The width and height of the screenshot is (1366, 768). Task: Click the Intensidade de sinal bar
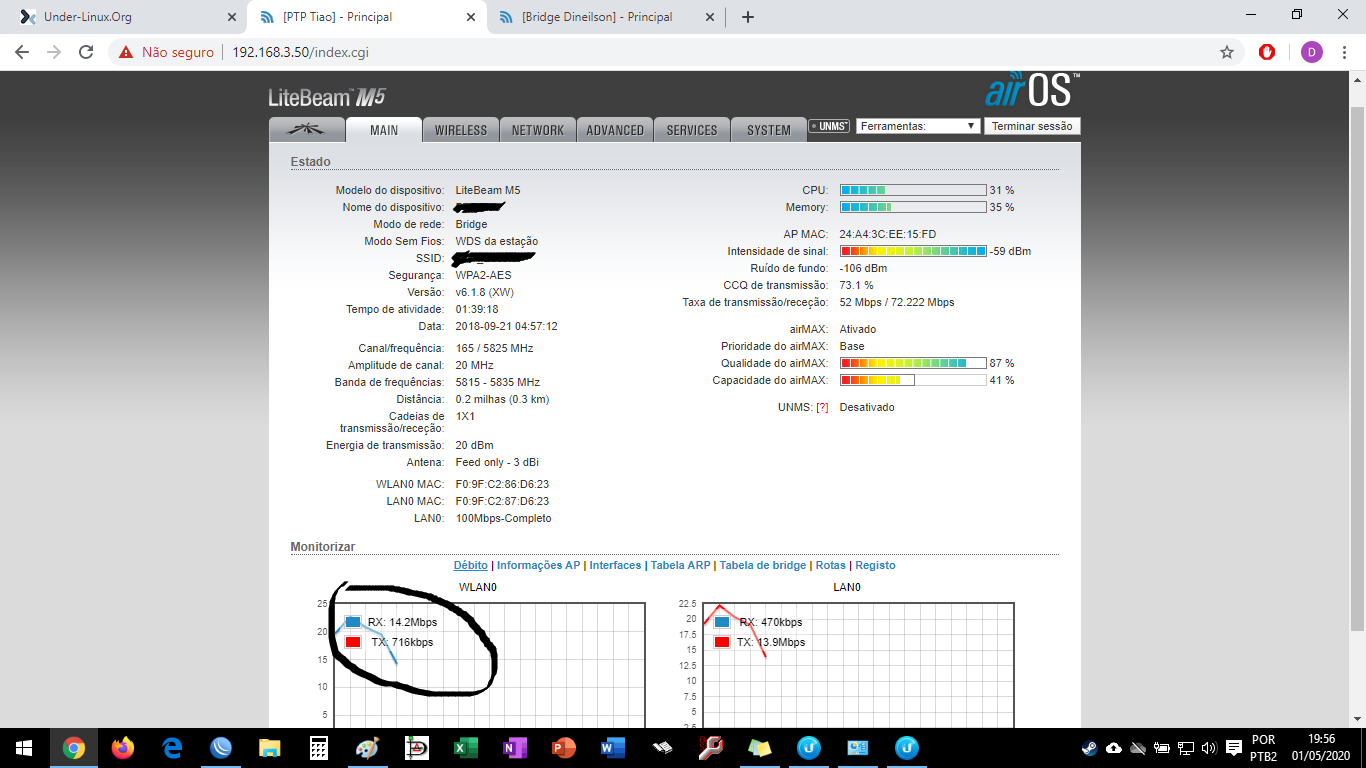(x=913, y=251)
